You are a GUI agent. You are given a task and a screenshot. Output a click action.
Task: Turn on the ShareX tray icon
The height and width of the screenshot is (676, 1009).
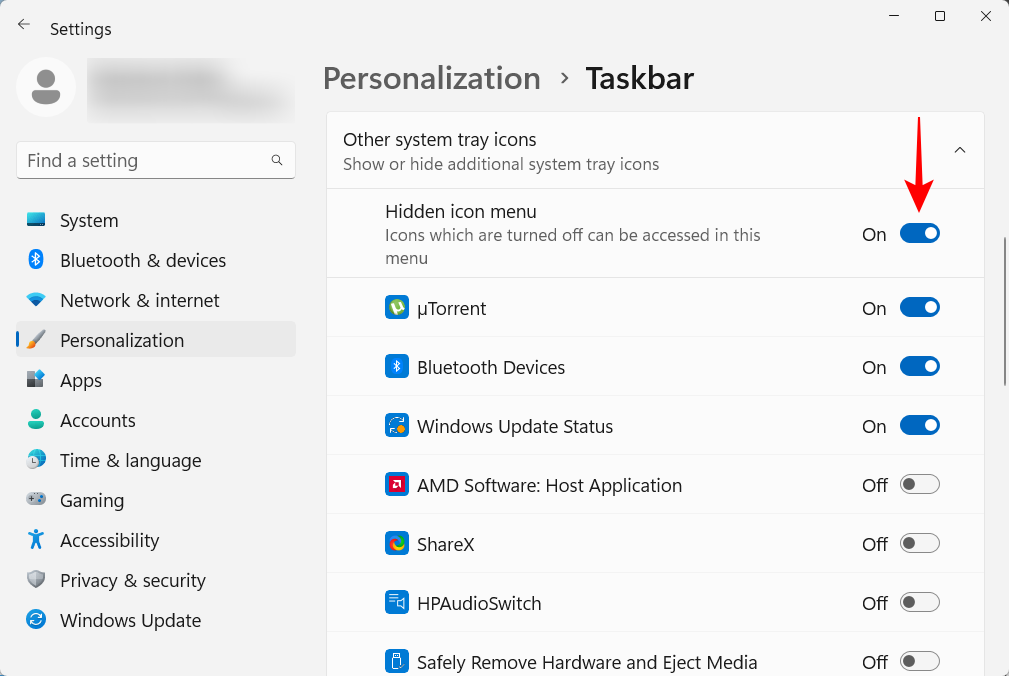tap(919, 543)
